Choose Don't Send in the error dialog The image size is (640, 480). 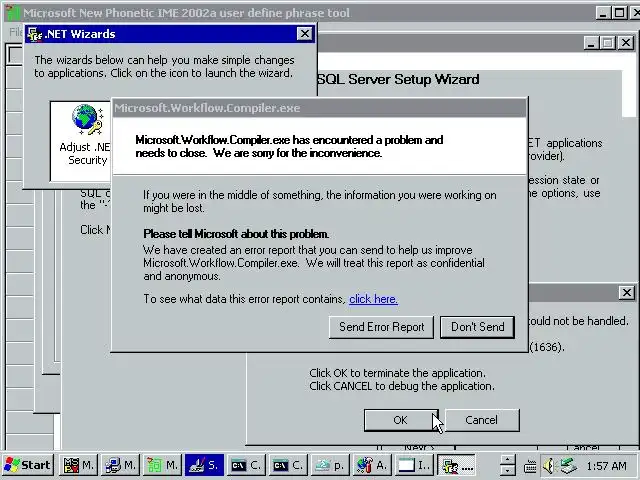click(x=478, y=327)
